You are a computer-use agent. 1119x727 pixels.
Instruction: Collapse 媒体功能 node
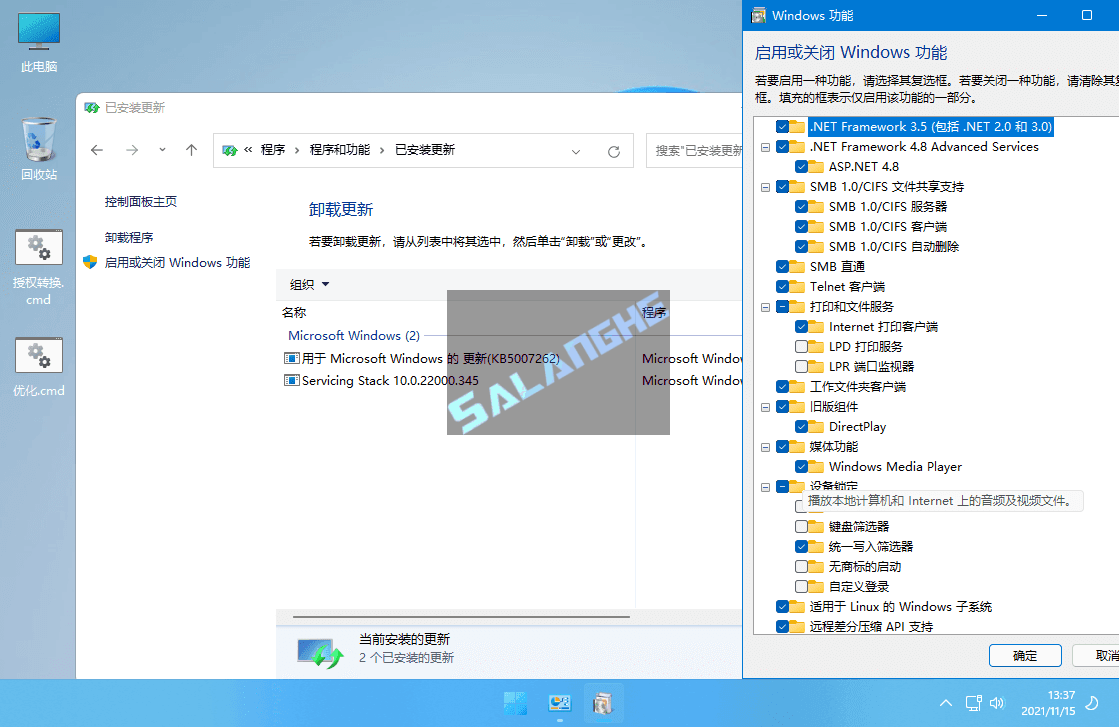(x=765, y=447)
